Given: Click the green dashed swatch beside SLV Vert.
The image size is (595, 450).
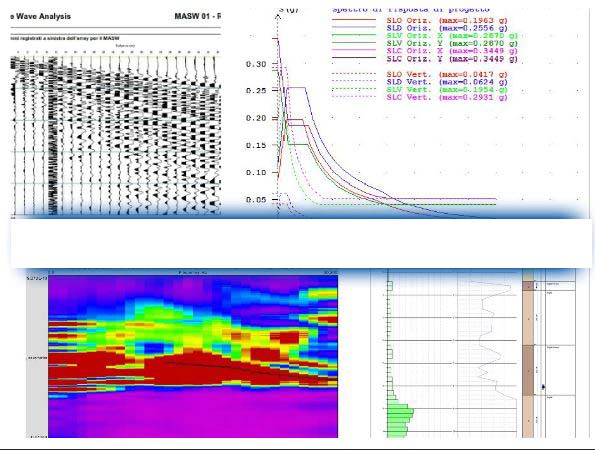Looking at the screenshot, I should (354, 89).
